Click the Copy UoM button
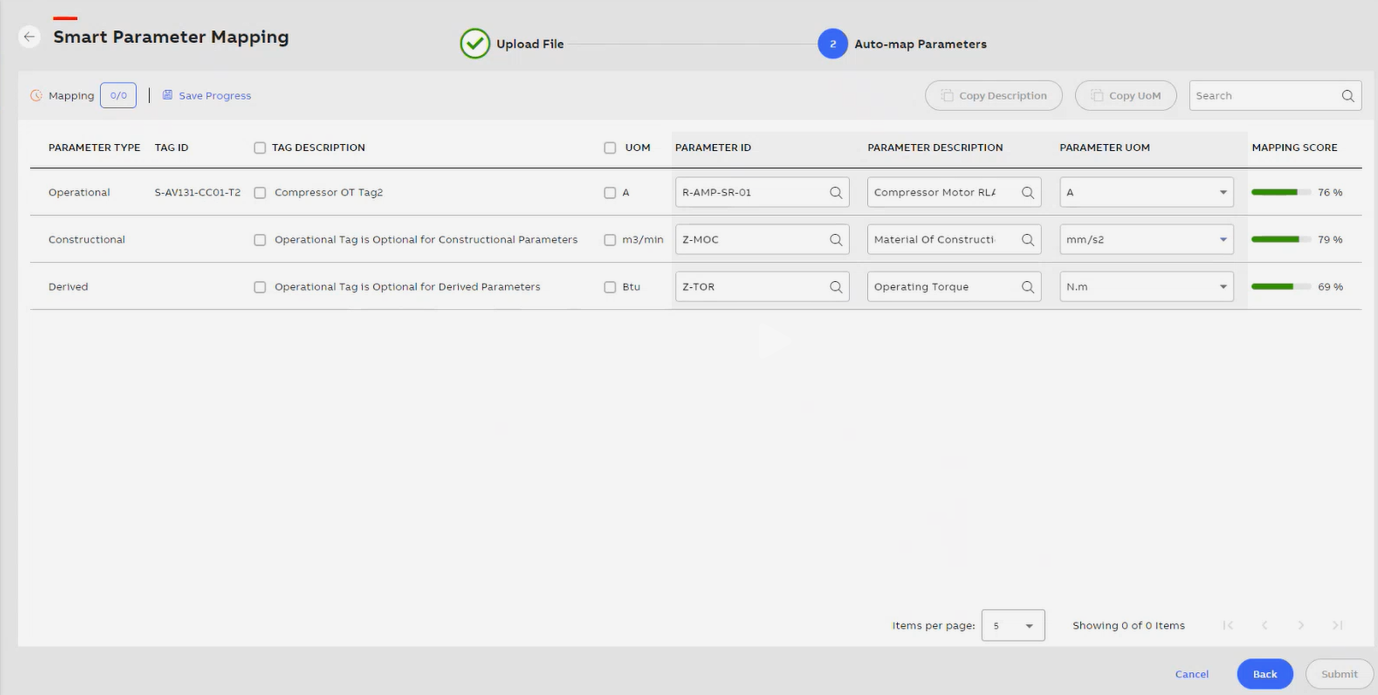 pyautogui.click(x=1126, y=96)
